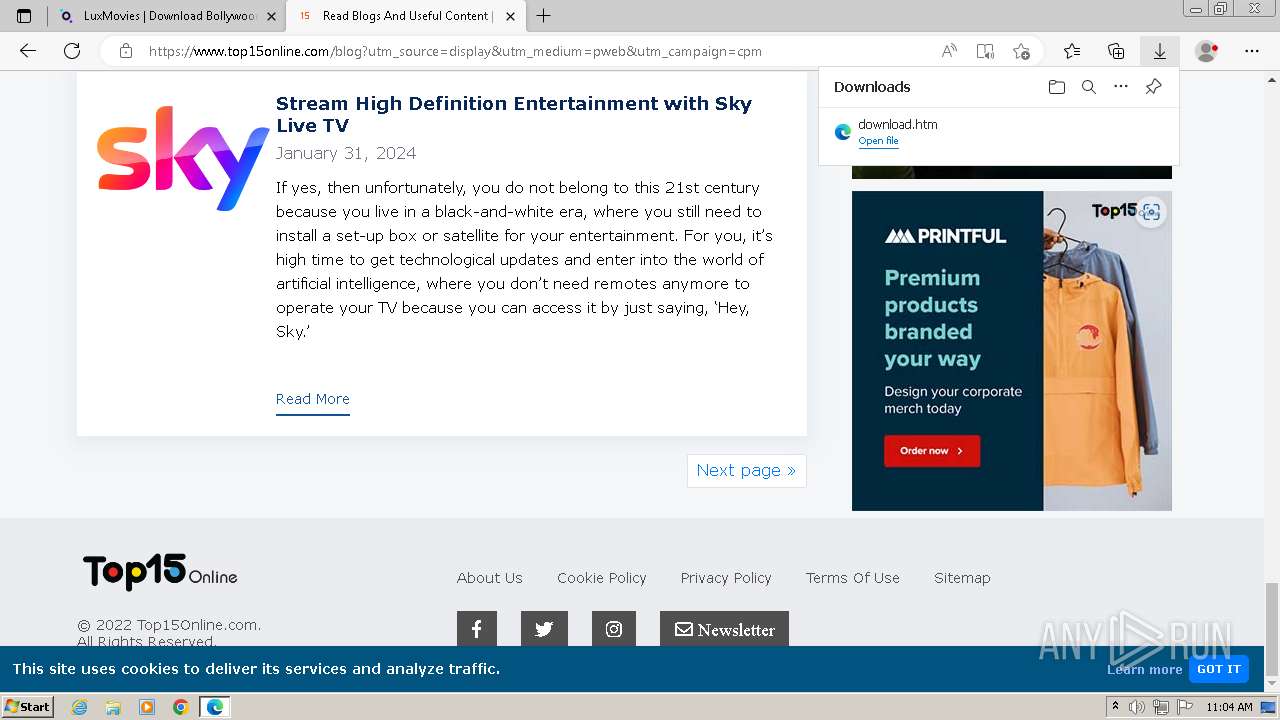1280x720 pixels.
Task: Click the Top15 Online footer logo
Action: coord(160,572)
